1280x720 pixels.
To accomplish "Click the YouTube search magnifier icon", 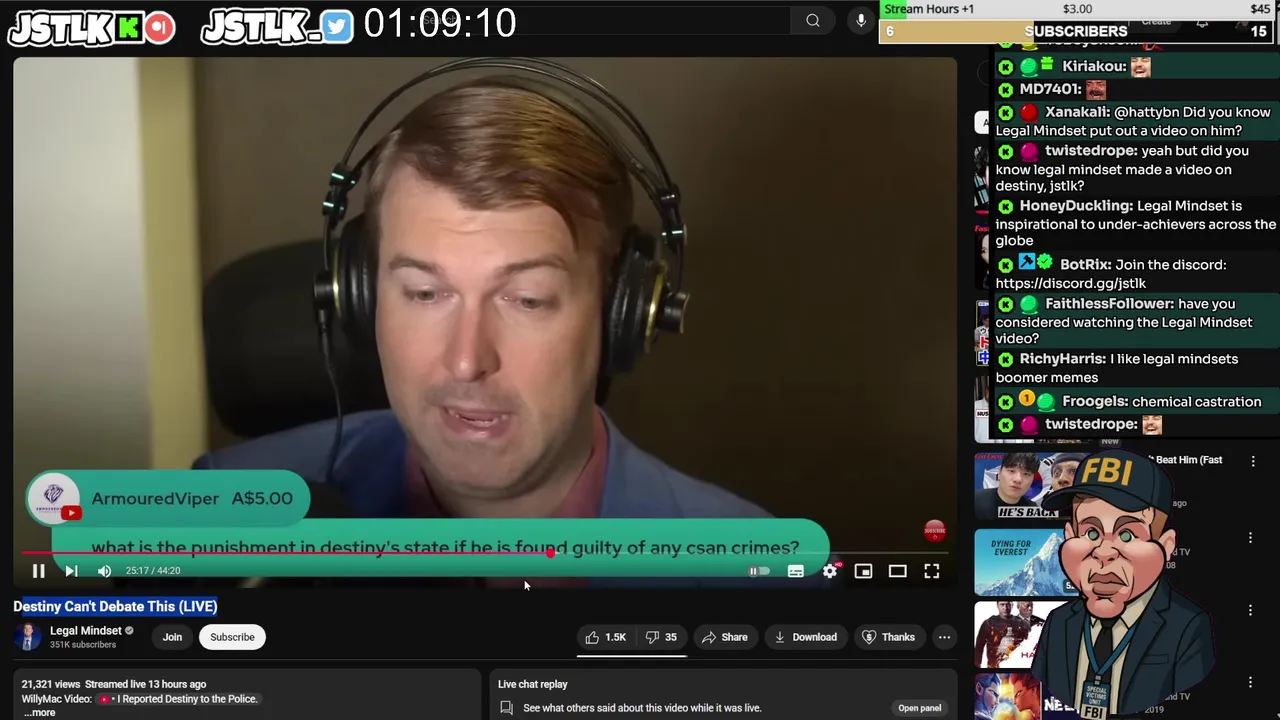I will coord(813,20).
